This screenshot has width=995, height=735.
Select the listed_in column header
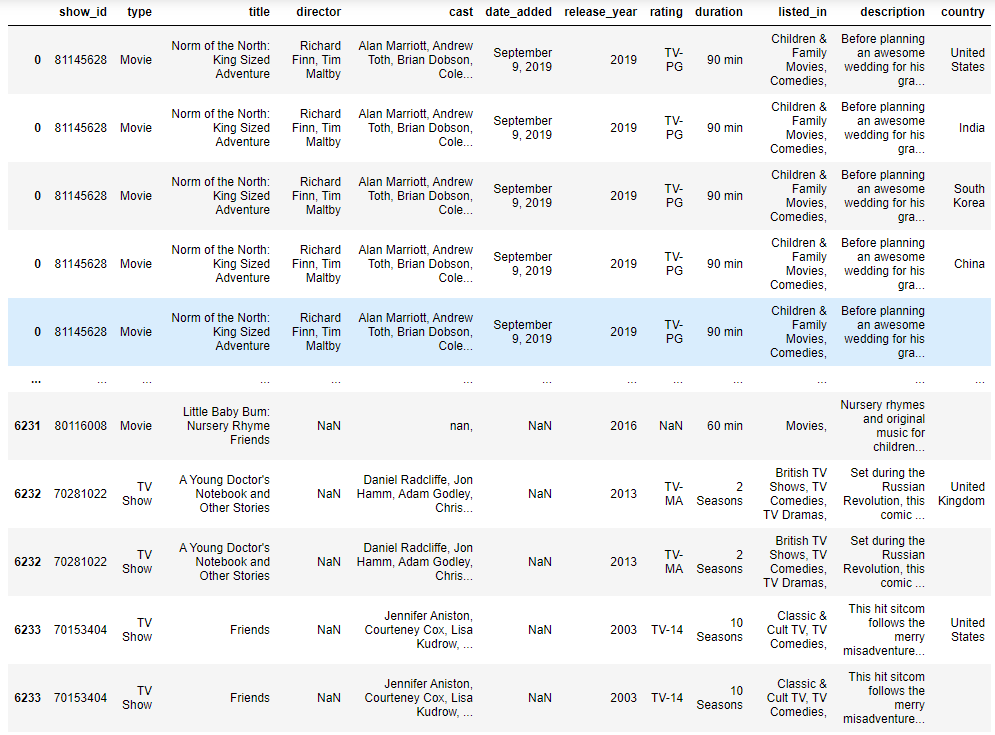coord(802,12)
